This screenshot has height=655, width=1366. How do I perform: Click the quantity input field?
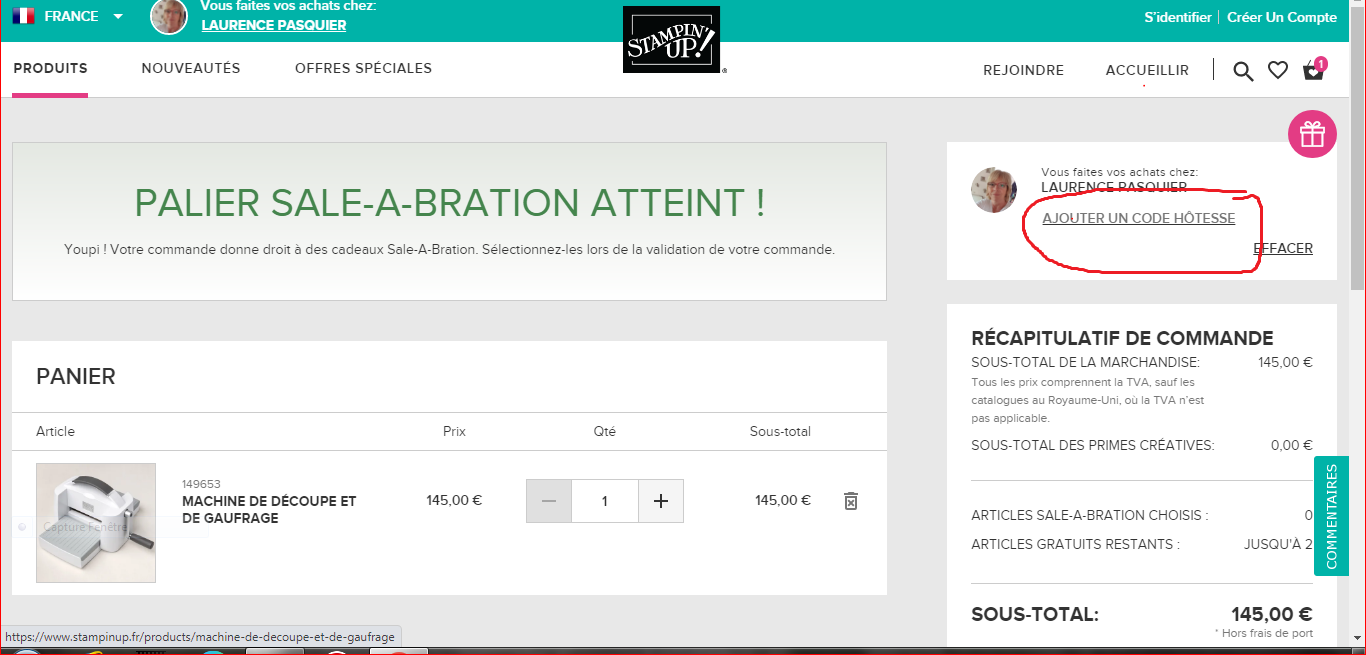pyautogui.click(x=605, y=501)
